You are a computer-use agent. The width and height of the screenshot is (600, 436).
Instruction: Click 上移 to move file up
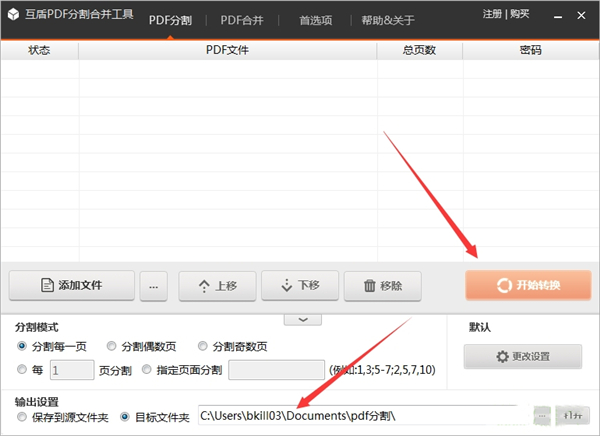(x=216, y=286)
